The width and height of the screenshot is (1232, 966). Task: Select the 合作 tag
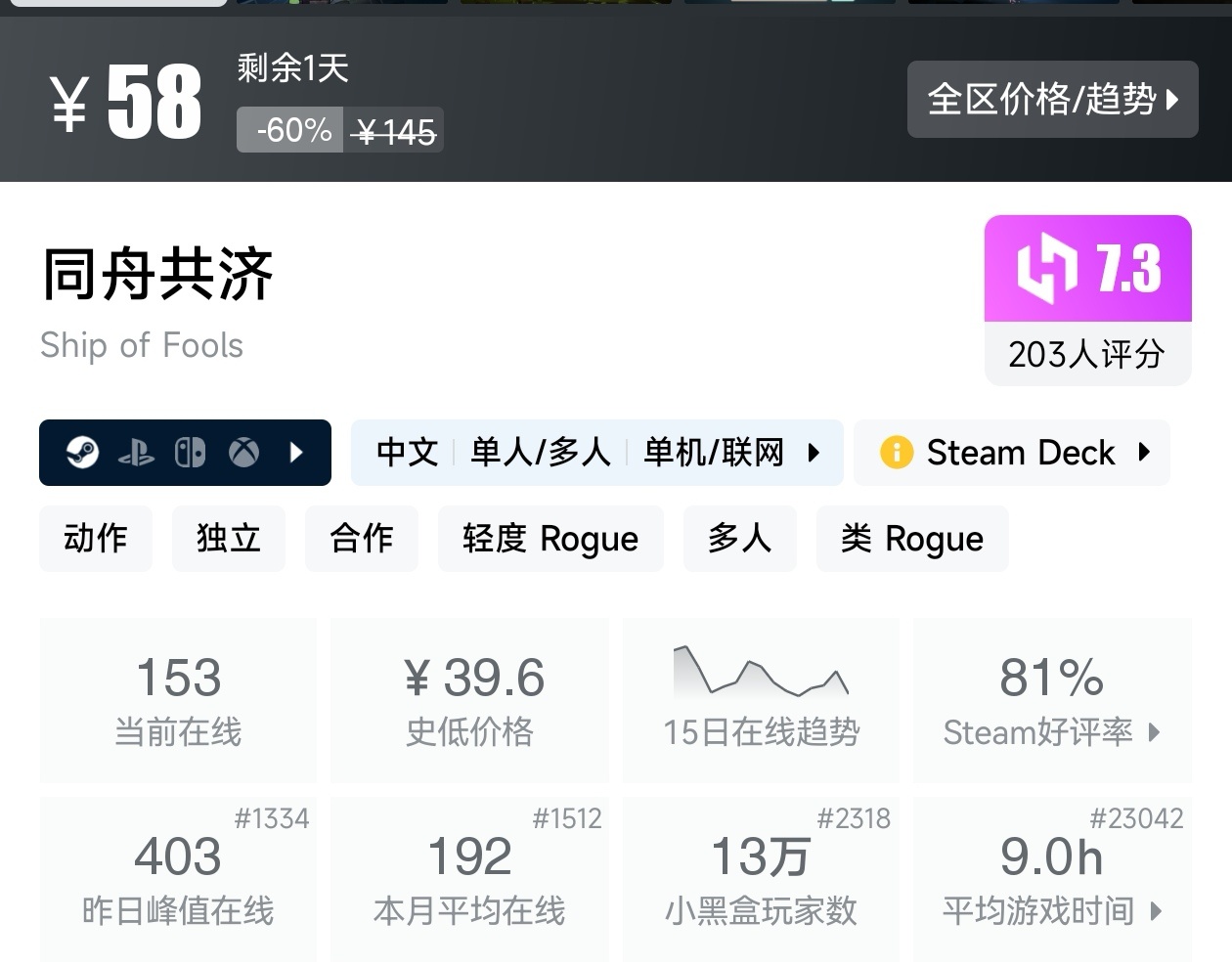coord(362,539)
